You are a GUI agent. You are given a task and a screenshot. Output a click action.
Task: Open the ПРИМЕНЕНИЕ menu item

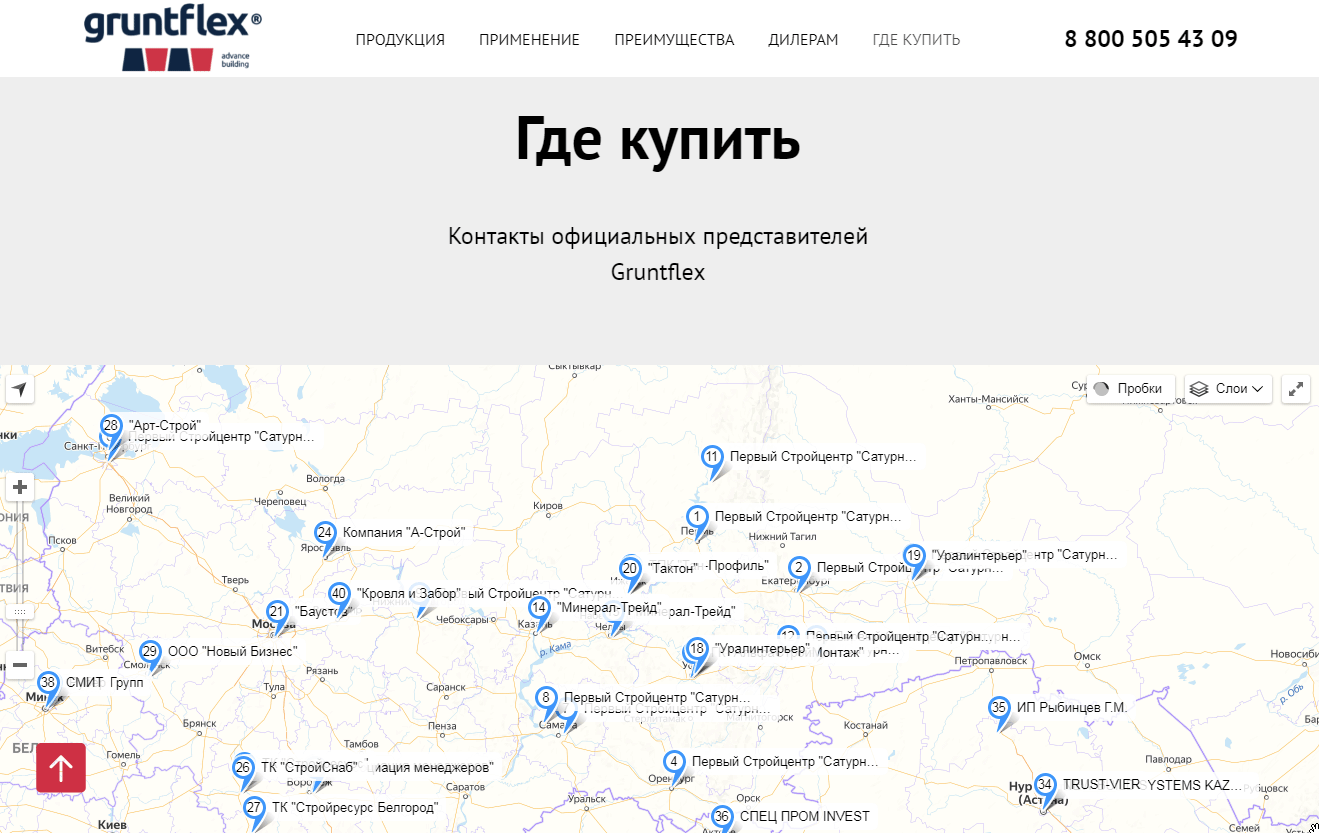coord(529,40)
